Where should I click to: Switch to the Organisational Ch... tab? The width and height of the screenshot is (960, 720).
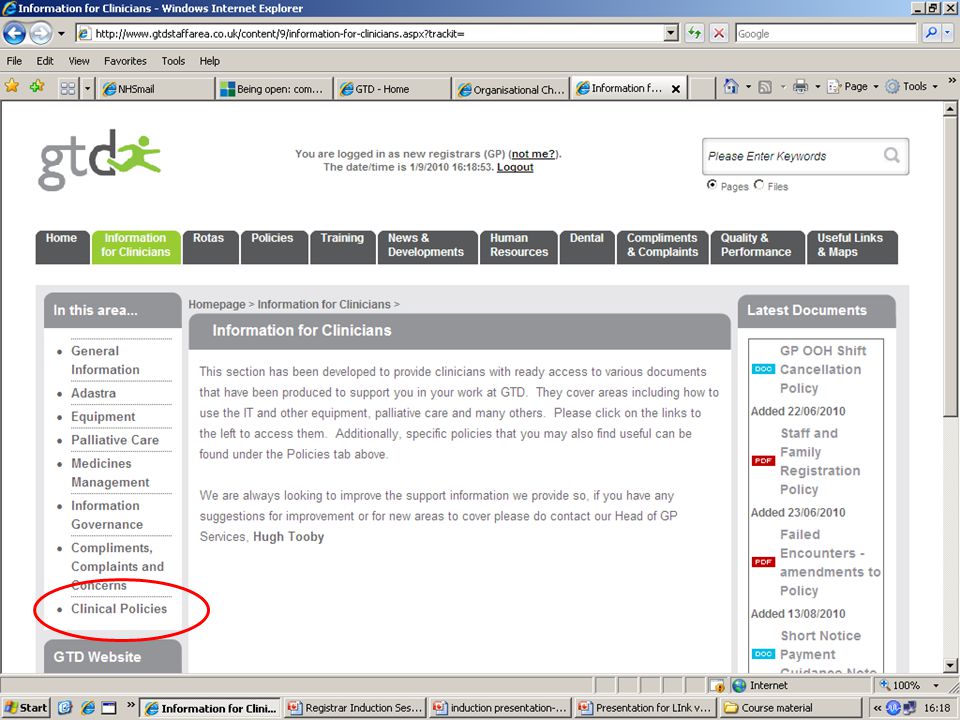click(511, 89)
